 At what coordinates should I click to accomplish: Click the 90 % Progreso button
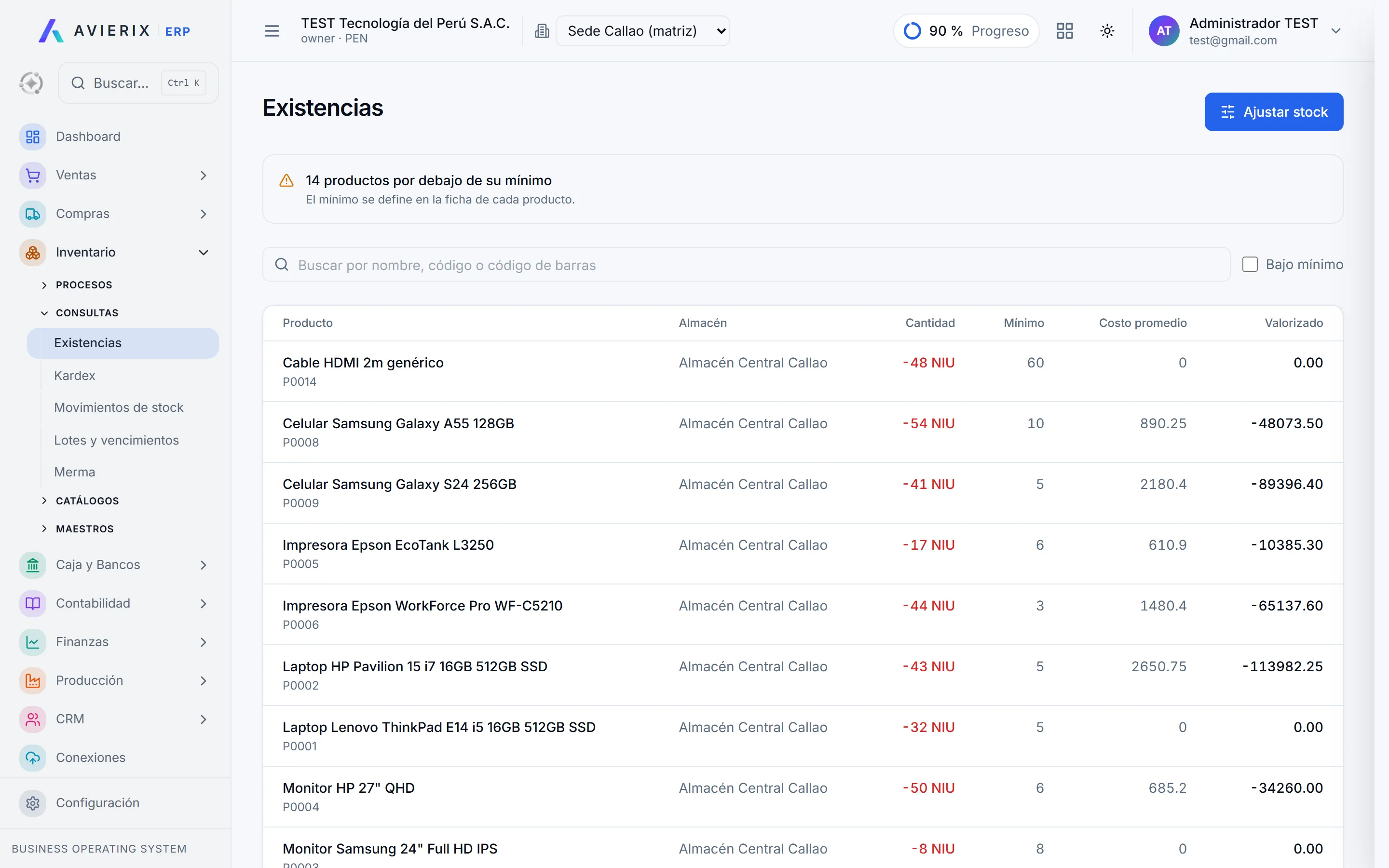966,31
